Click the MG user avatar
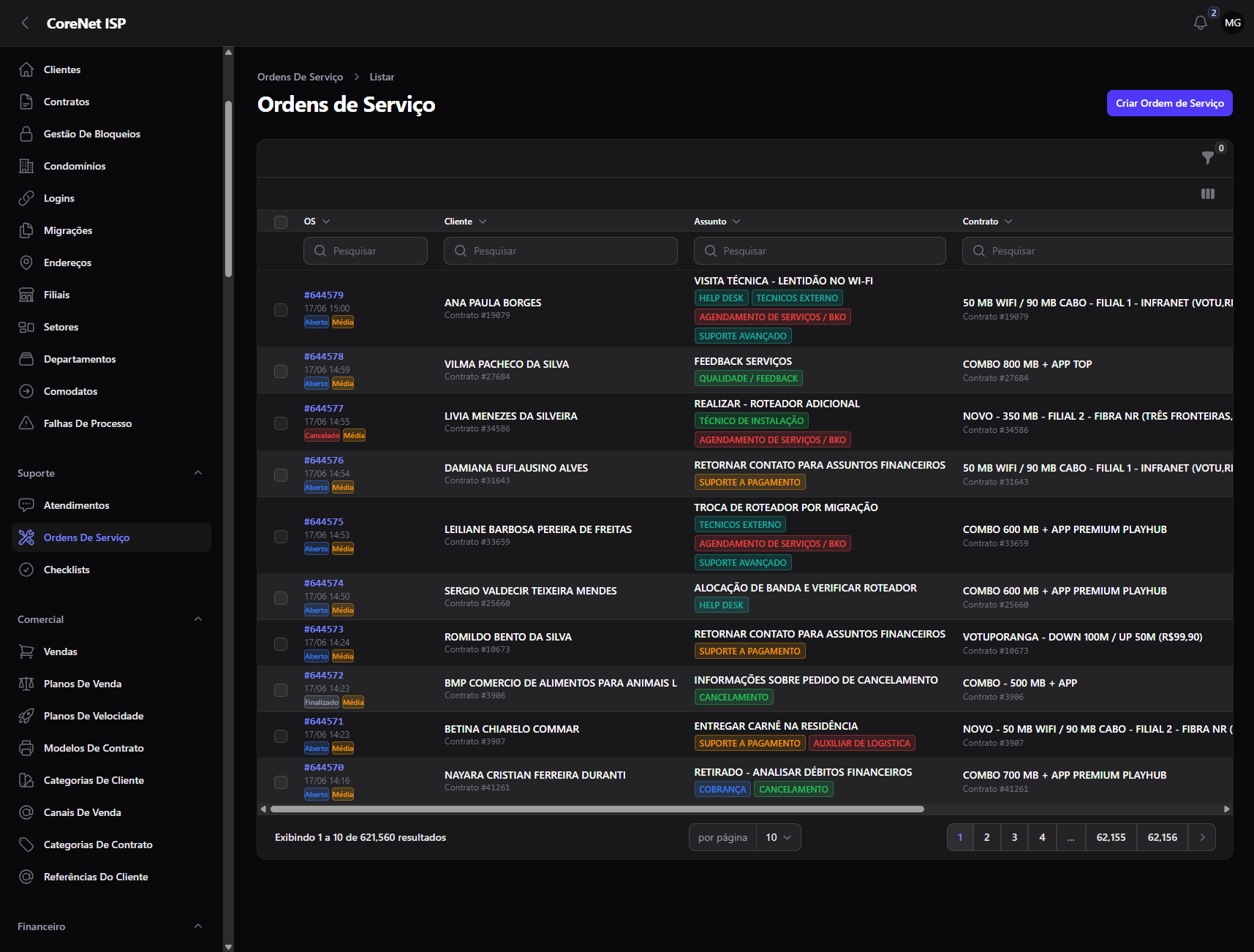The width and height of the screenshot is (1254, 952). click(1233, 23)
